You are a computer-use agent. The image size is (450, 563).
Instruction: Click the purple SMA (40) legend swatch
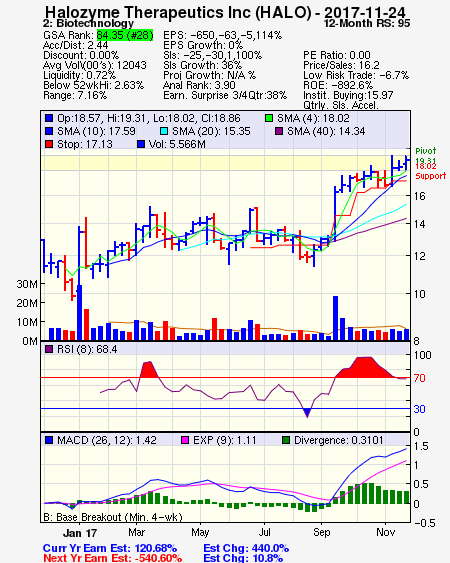coord(279,131)
